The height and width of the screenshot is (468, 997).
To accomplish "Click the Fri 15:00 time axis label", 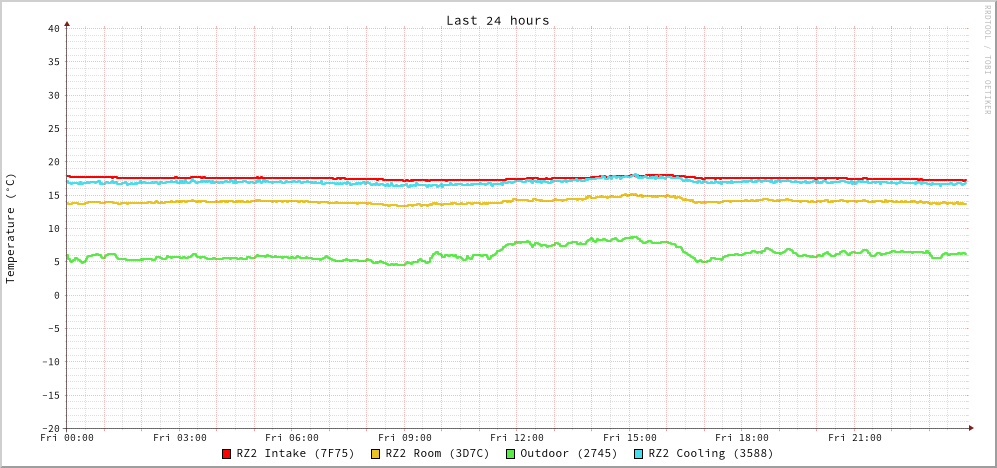I will 630,438.
